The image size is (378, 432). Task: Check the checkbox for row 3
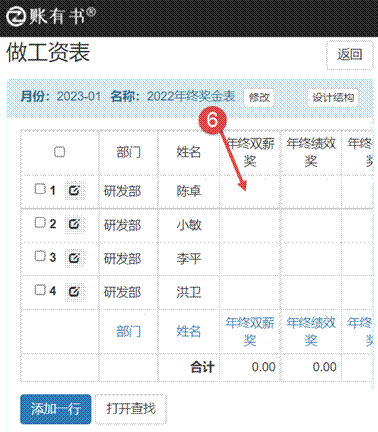coord(40,256)
